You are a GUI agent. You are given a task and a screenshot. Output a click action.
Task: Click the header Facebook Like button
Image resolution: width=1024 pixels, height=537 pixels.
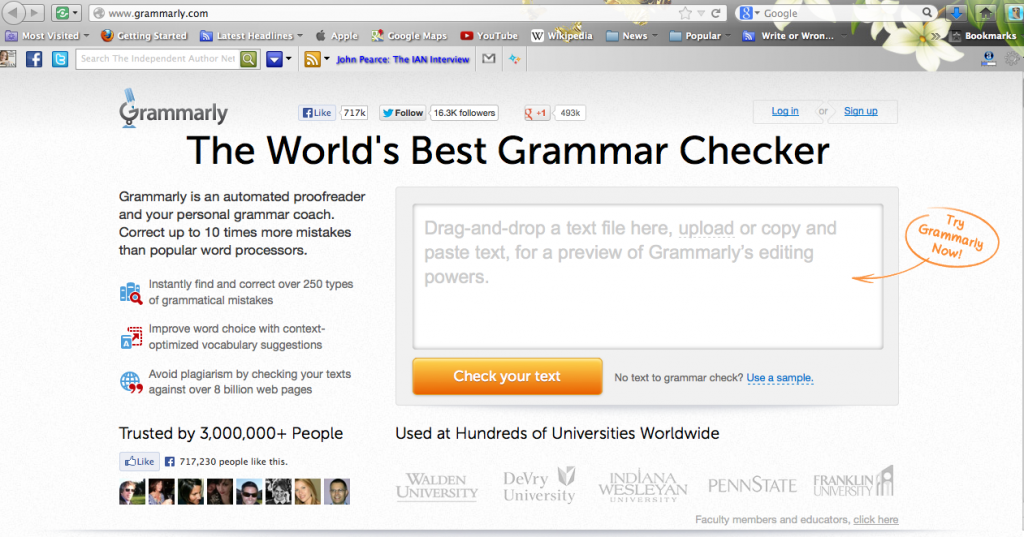click(x=317, y=113)
